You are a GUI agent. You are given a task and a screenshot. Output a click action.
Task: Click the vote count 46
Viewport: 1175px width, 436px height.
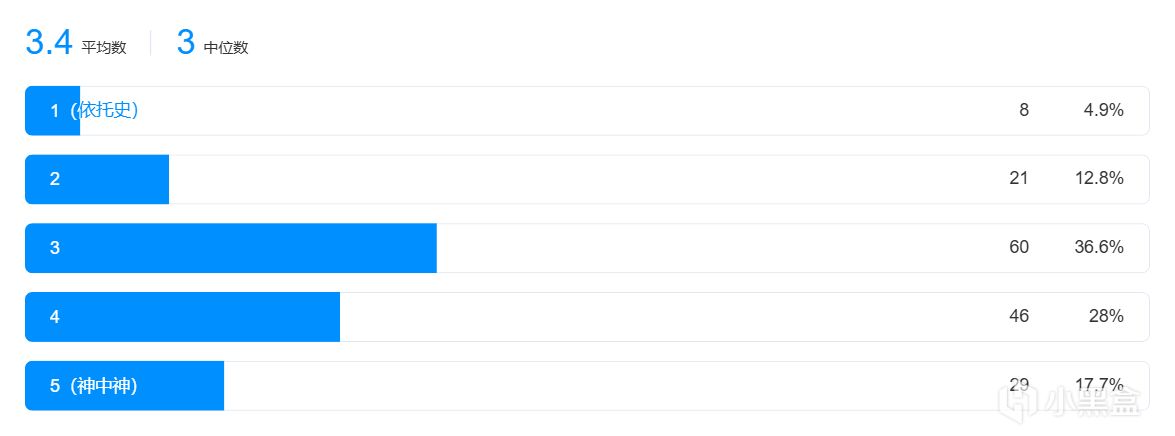(1019, 317)
